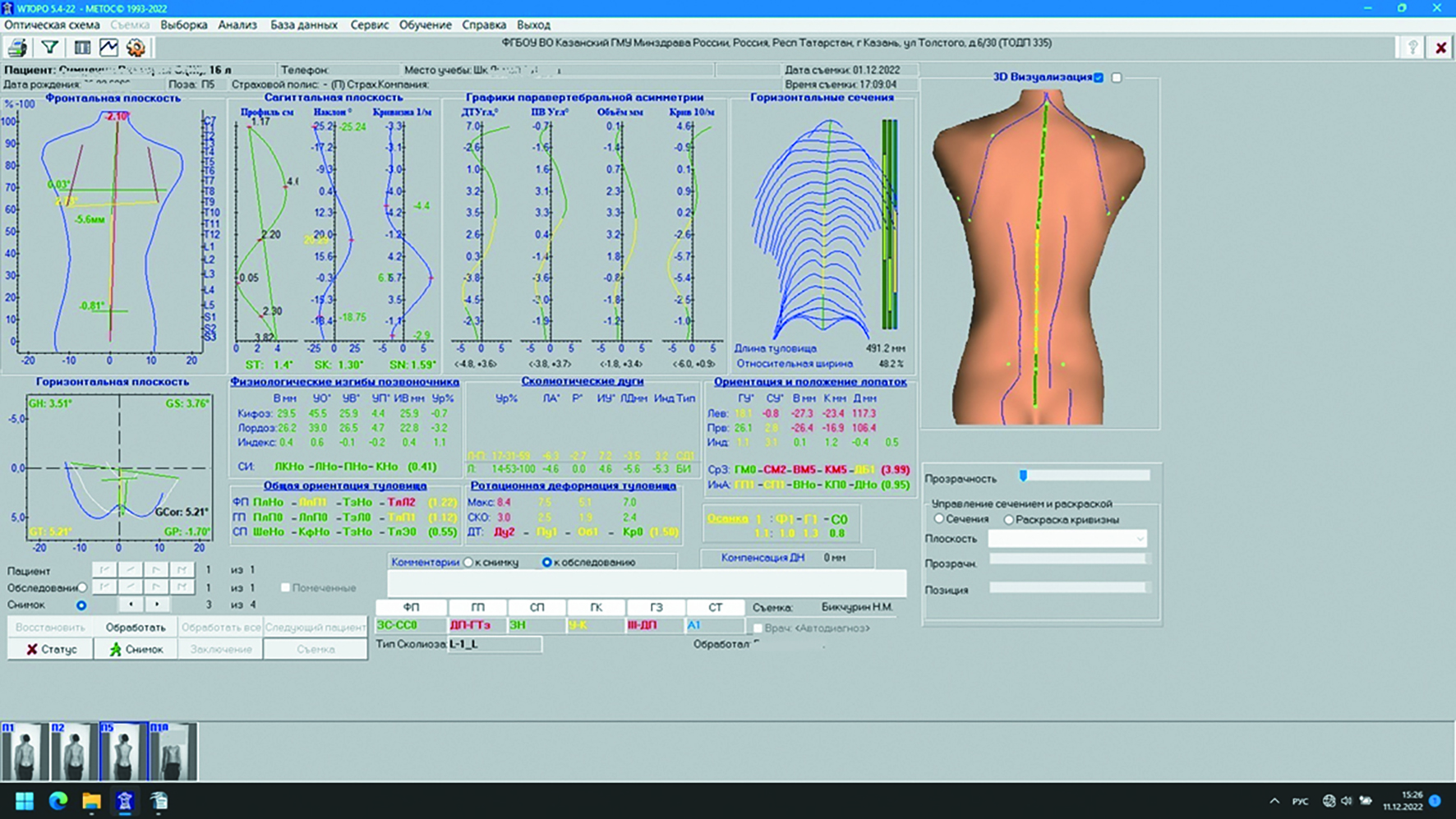Expand the Плоскость dropdown list
The width and height of the screenshot is (1456, 819).
click(x=1139, y=539)
